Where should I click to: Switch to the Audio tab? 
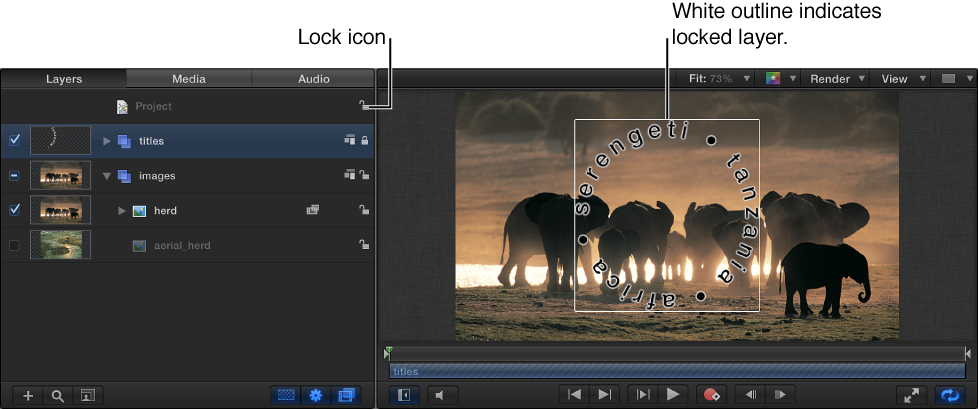[313, 79]
